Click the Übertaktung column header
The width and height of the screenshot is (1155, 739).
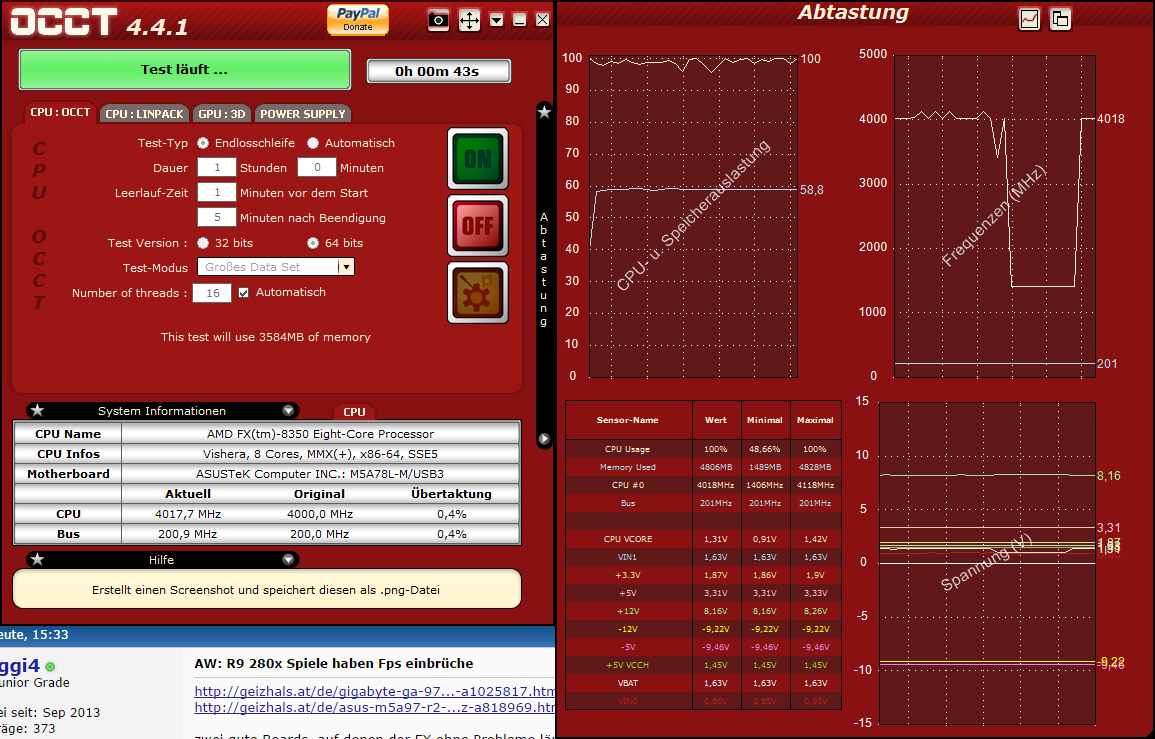(x=452, y=494)
